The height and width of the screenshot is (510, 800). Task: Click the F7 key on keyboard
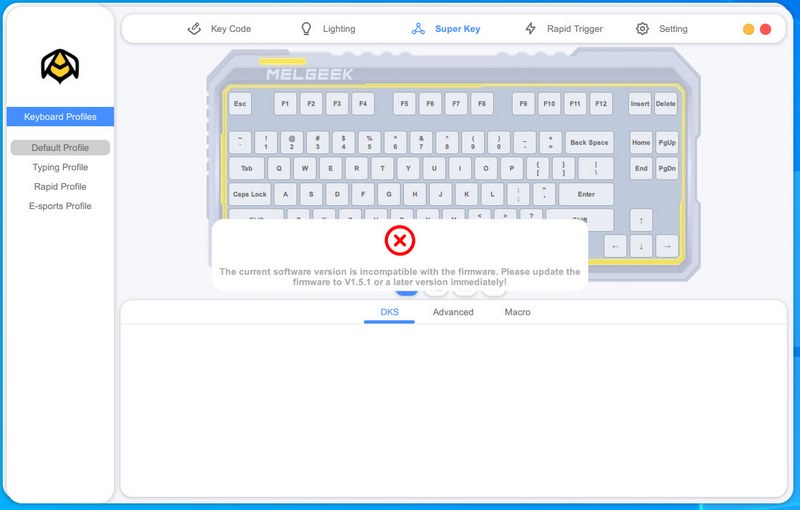[x=456, y=104]
